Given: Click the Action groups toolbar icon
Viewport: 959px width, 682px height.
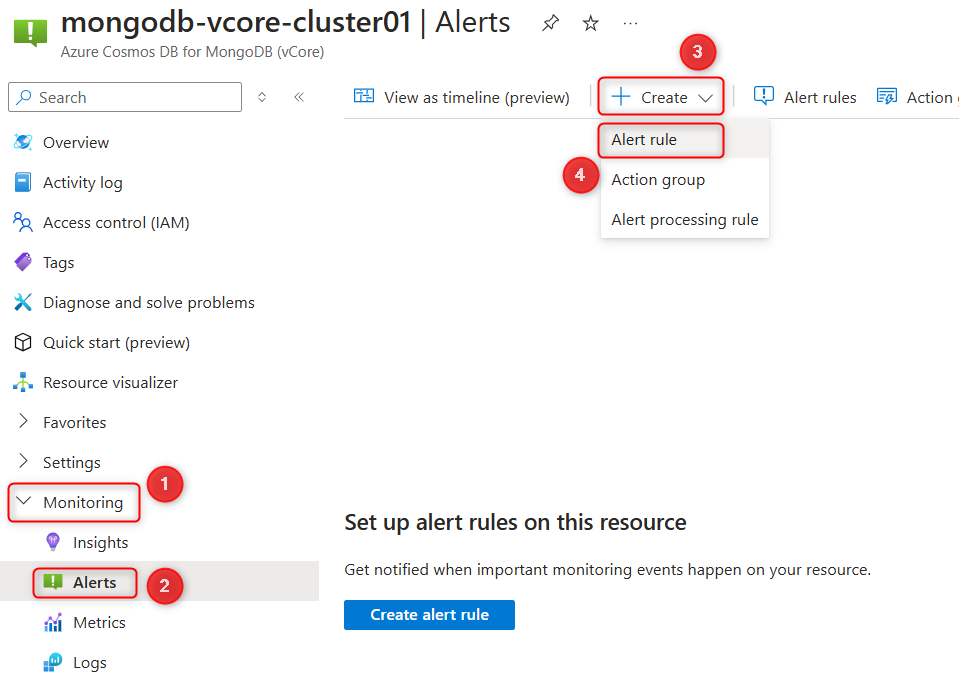Looking at the screenshot, I should [x=886, y=96].
